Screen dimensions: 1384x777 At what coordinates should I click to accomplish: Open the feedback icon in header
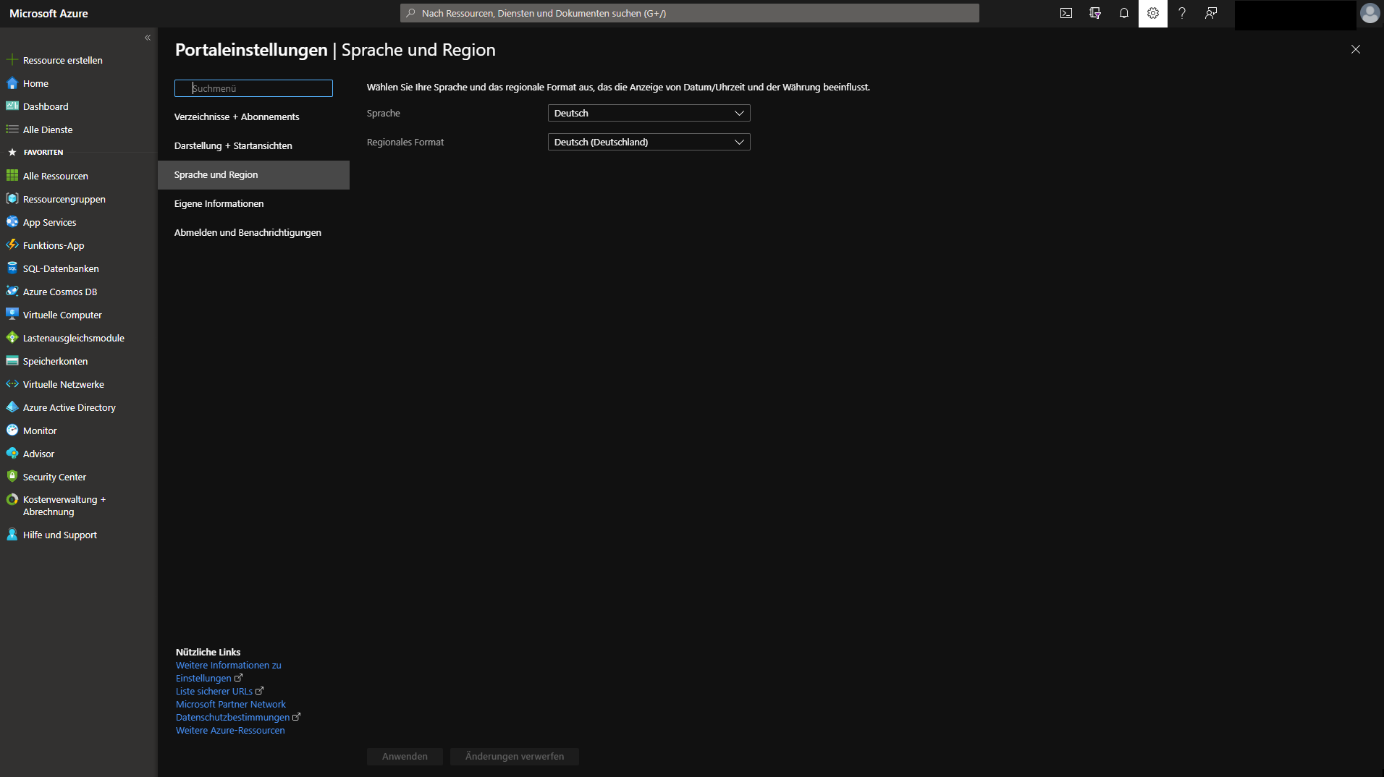coord(1211,13)
